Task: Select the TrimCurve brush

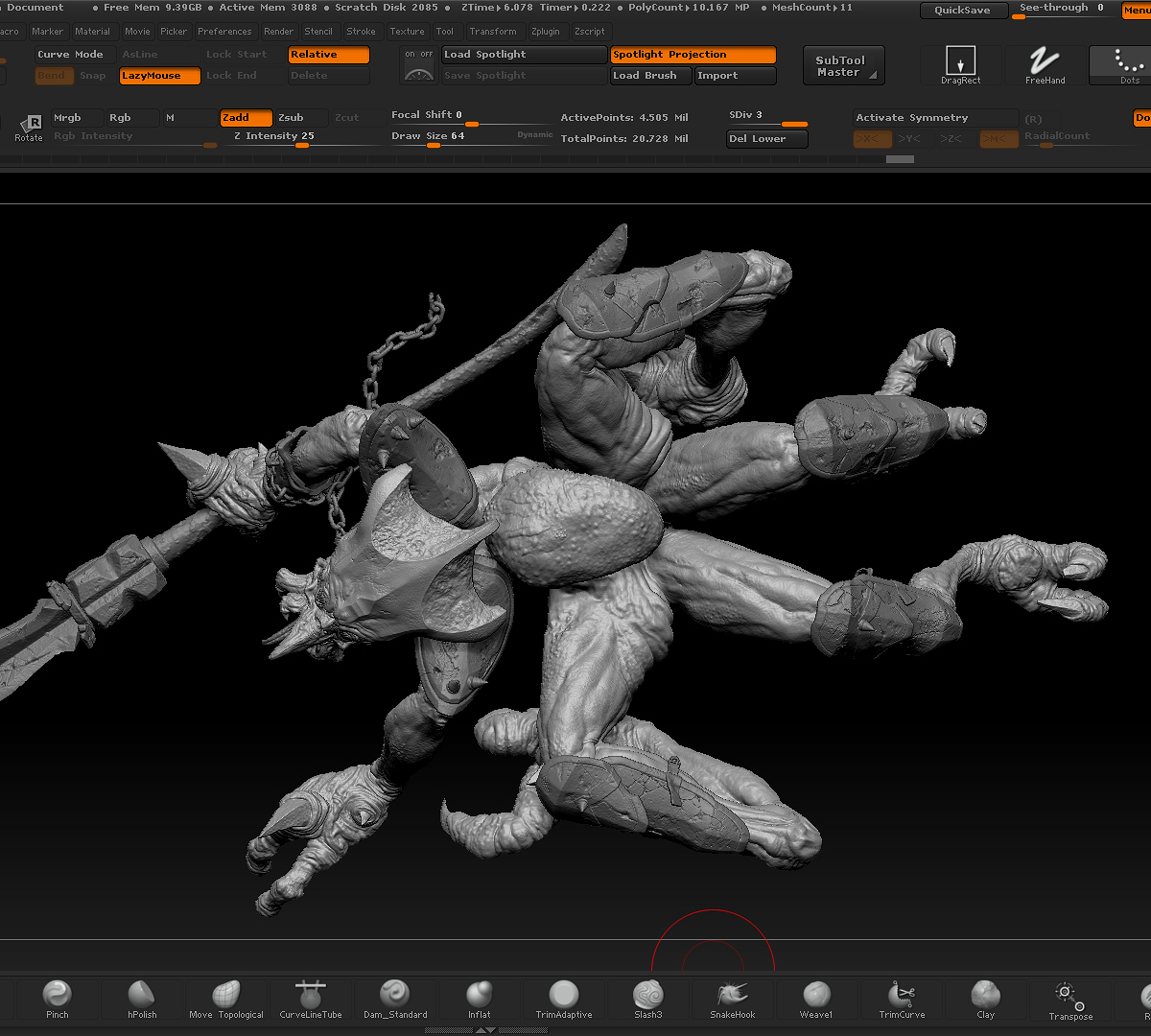Action: click(902, 999)
